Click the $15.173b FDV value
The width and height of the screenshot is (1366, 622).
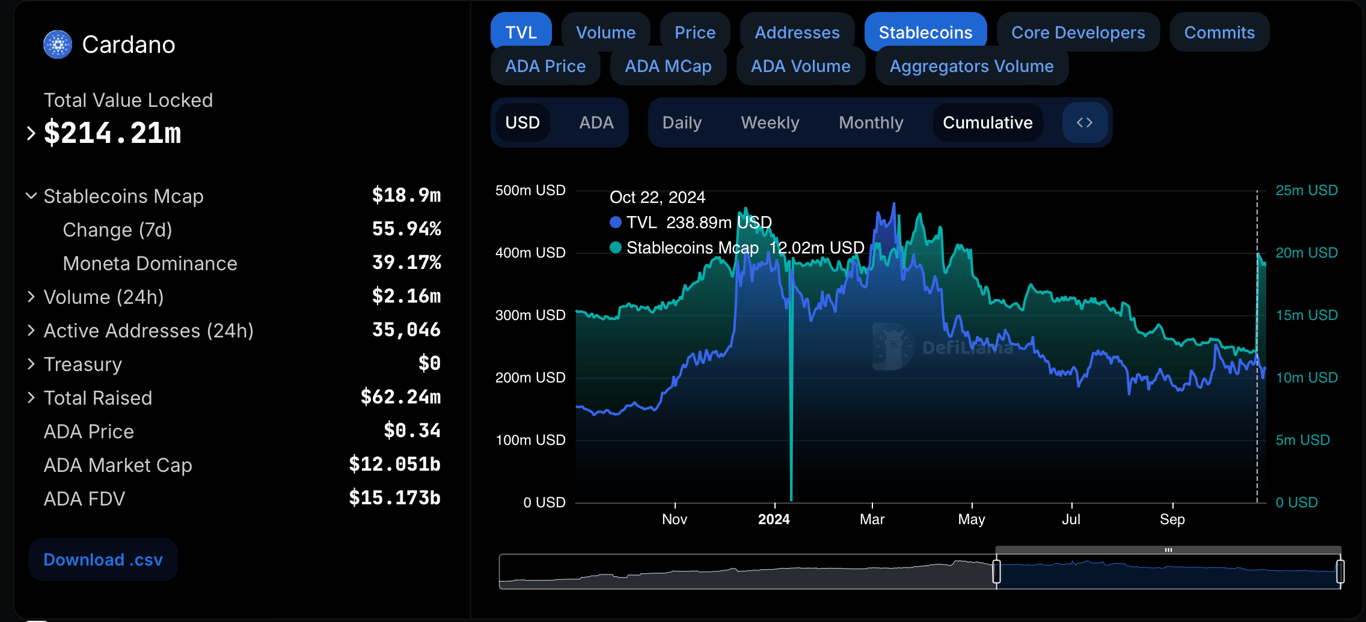click(395, 497)
